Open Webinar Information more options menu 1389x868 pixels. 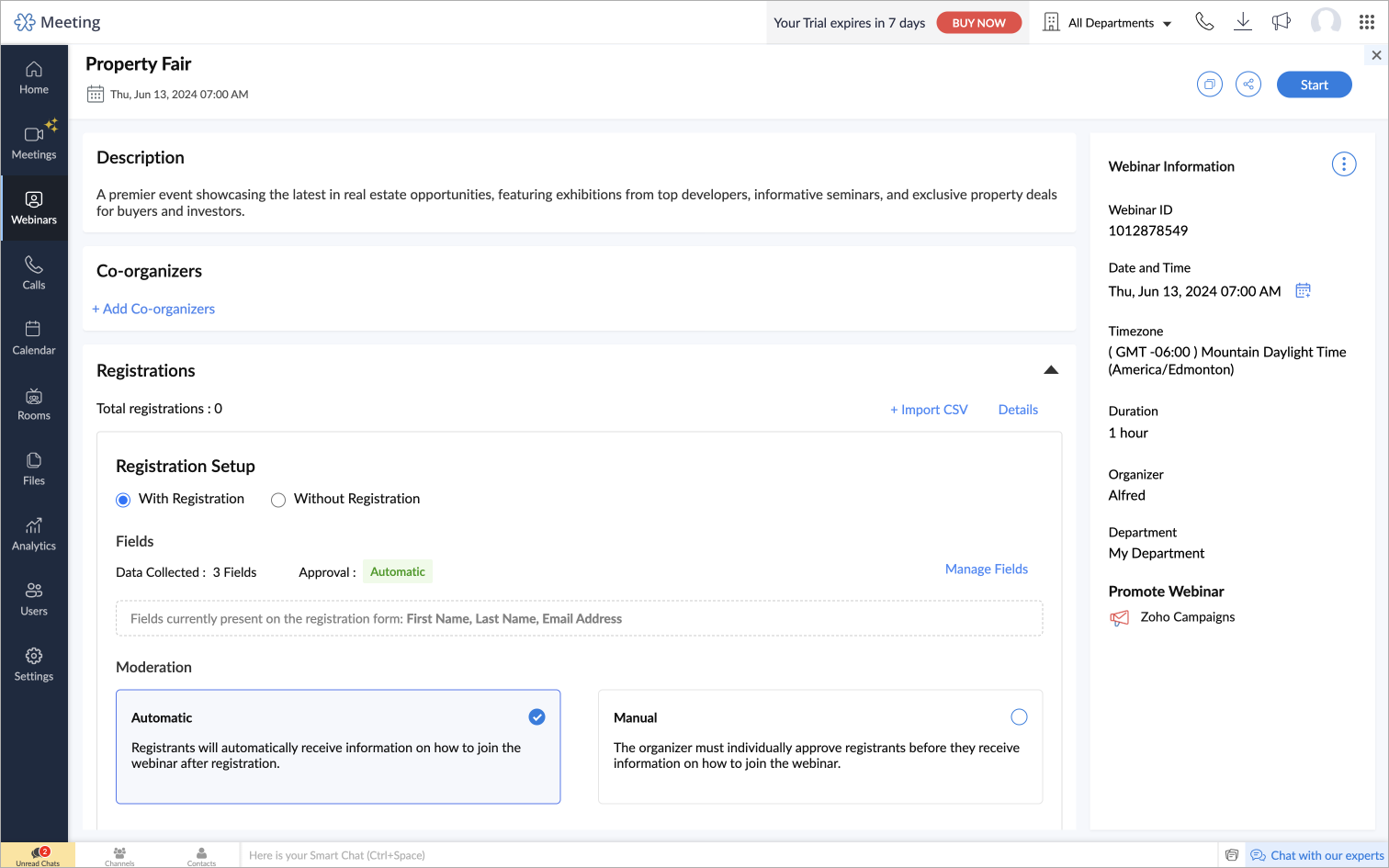point(1343,165)
